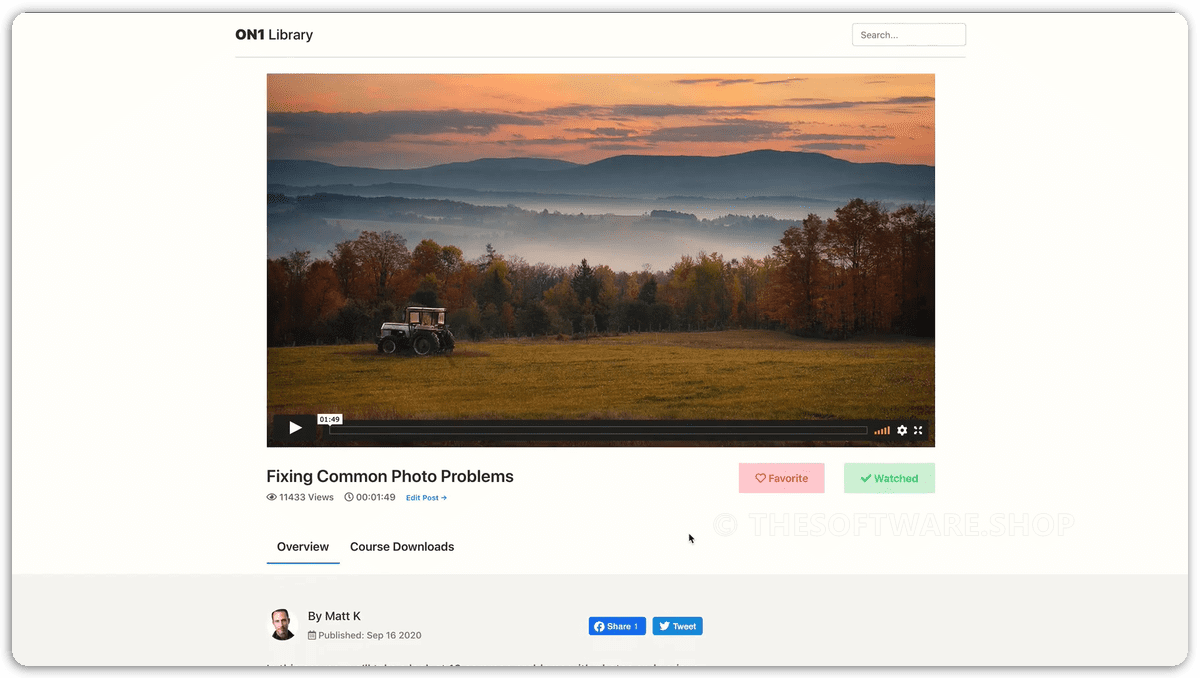Click the Fixing Common Photo Problems title

pos(390,476)
